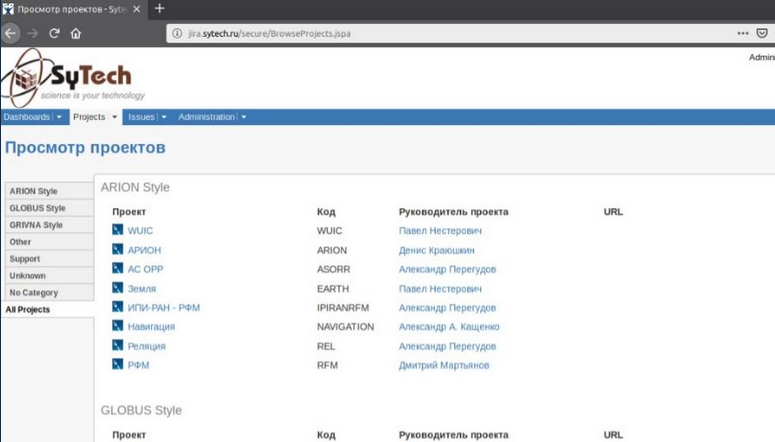Open project lead Денис Краюшкин's profile

[x=436, y=250]
